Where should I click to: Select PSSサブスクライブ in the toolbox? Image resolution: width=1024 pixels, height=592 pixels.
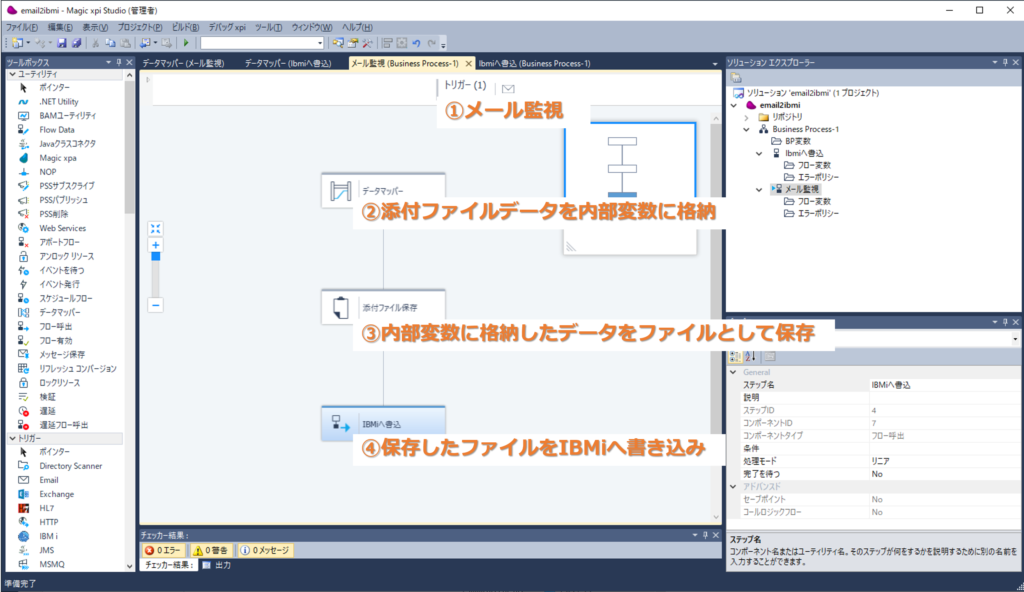(66, 186)
